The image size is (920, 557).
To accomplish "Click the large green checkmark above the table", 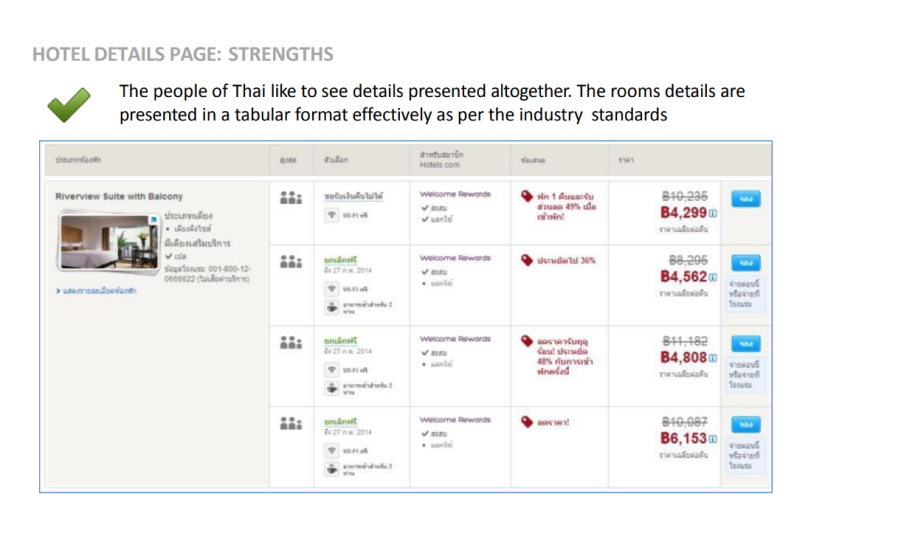I will [x=69, y=102].
